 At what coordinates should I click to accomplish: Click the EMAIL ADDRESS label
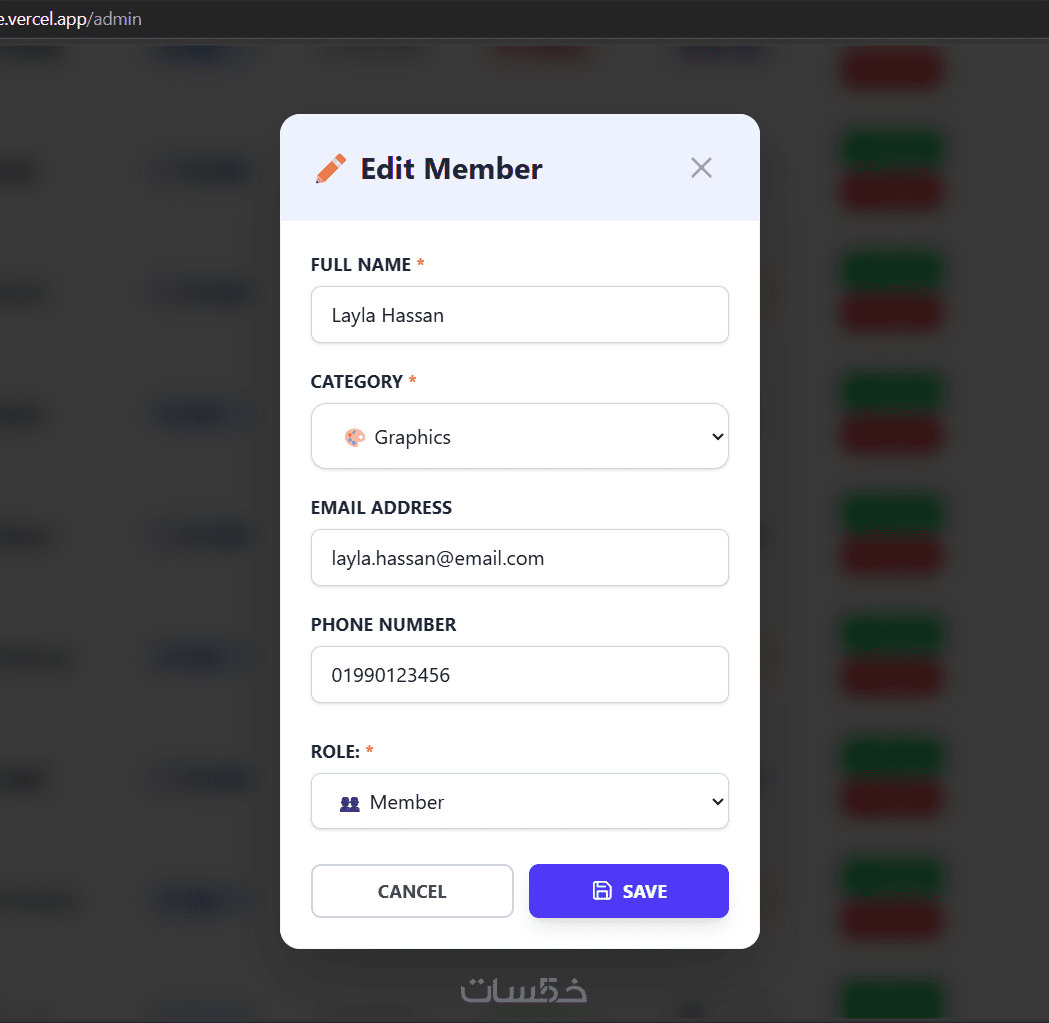point(381,508)
